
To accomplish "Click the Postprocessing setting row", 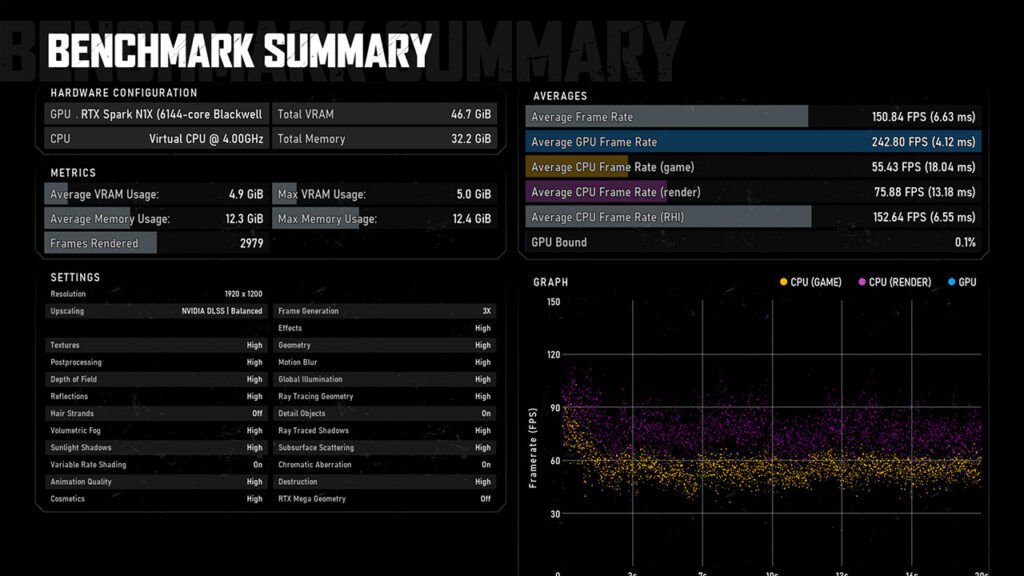I will pos(157,362).
